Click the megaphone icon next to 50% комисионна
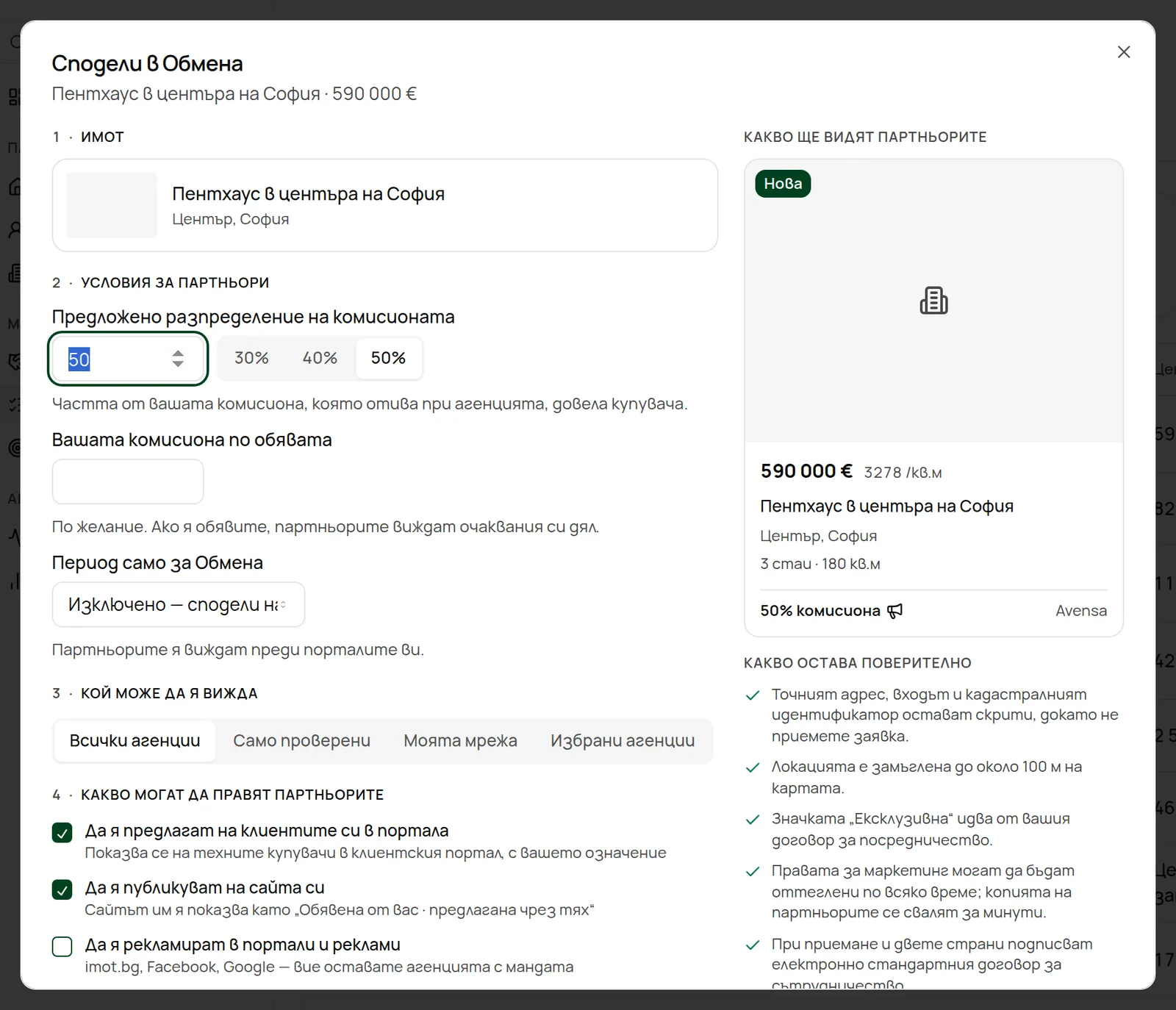The image size is (1176, 1010). (x=894, y=611)
